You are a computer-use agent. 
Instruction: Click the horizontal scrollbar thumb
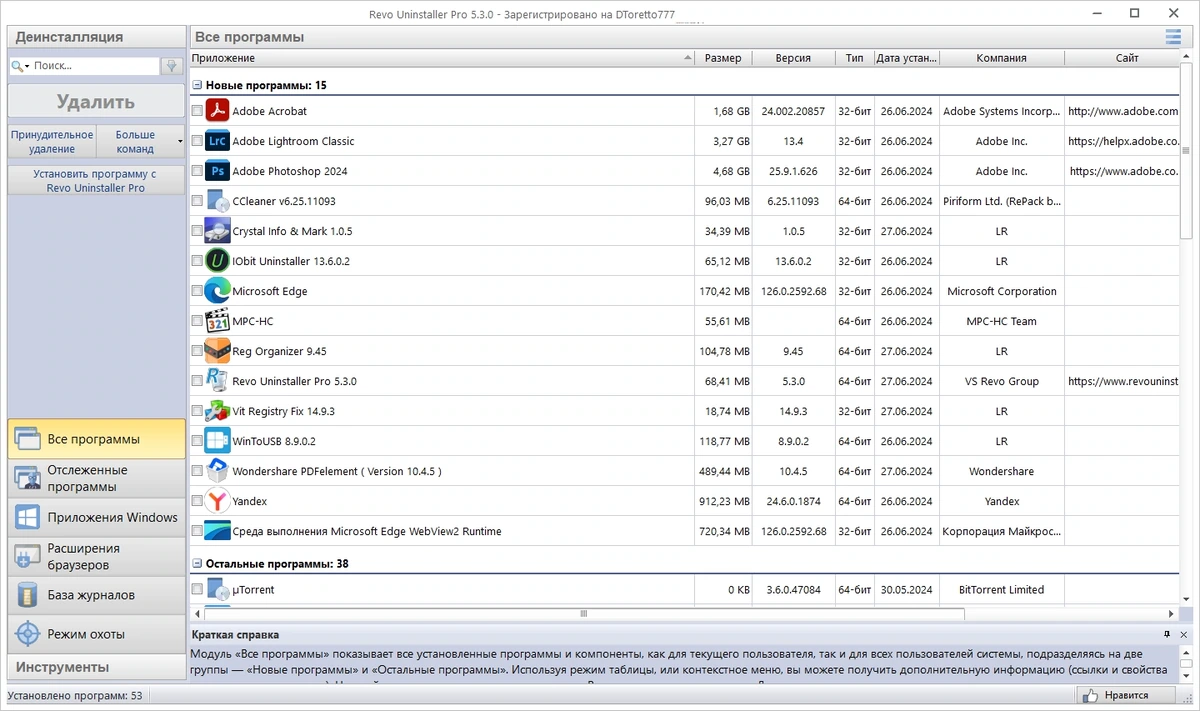(583, 613)
